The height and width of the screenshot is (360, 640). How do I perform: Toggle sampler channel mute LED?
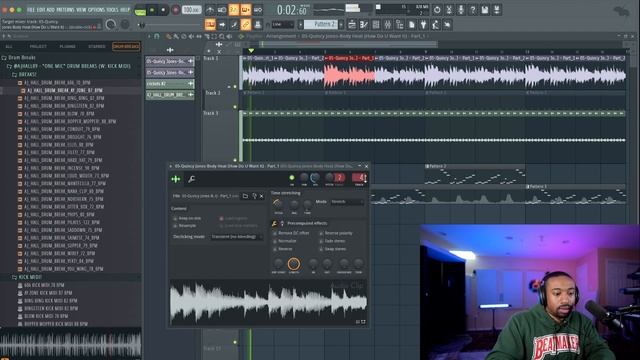coord(292,178)
